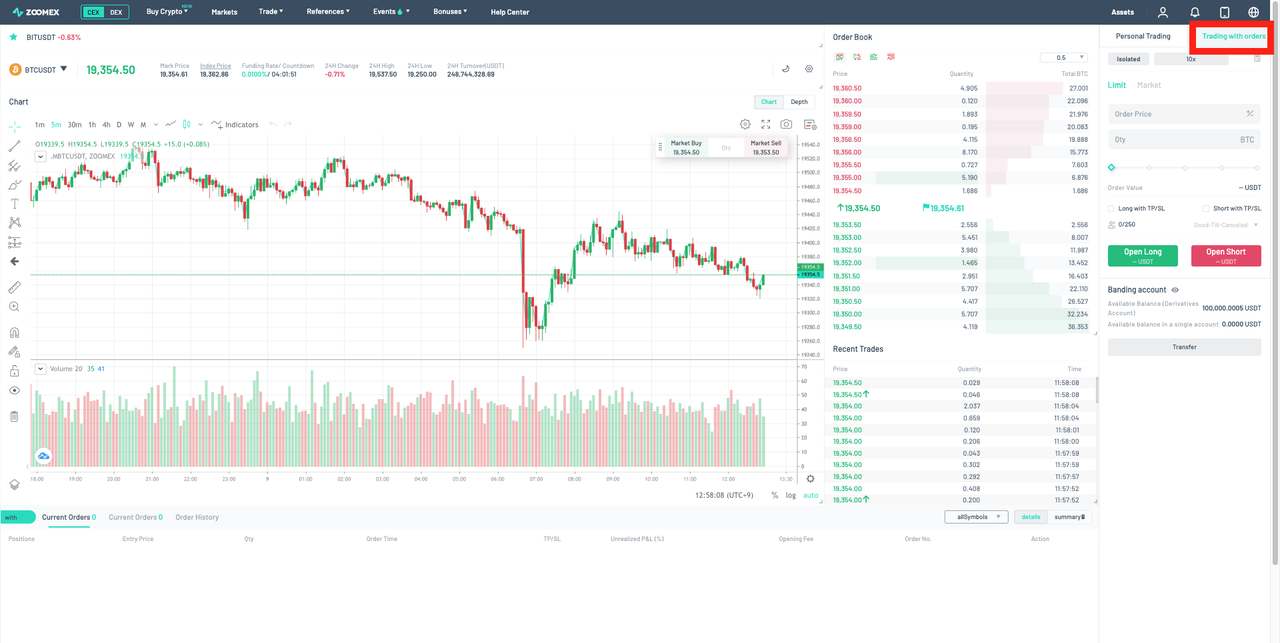
Task: Expand the chart to fullscreen view
Action: (x=764, y=123)
